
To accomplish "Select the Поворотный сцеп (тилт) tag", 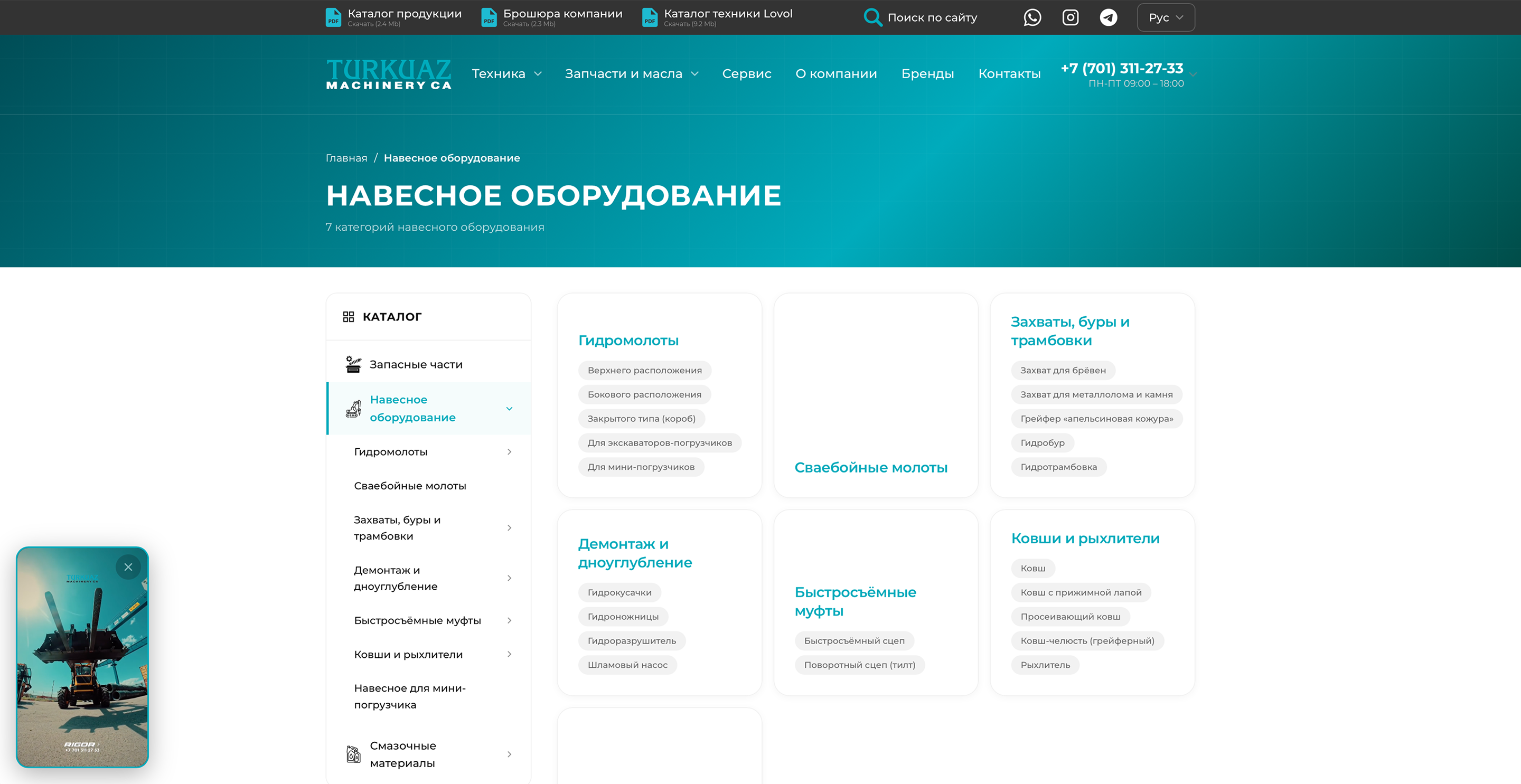I will click(860, 665).
